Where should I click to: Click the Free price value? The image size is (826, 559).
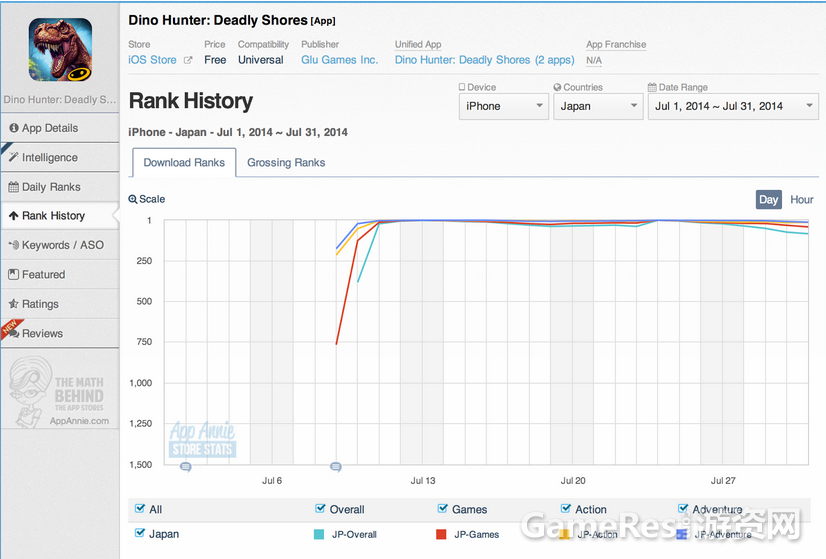coord(215,60)
